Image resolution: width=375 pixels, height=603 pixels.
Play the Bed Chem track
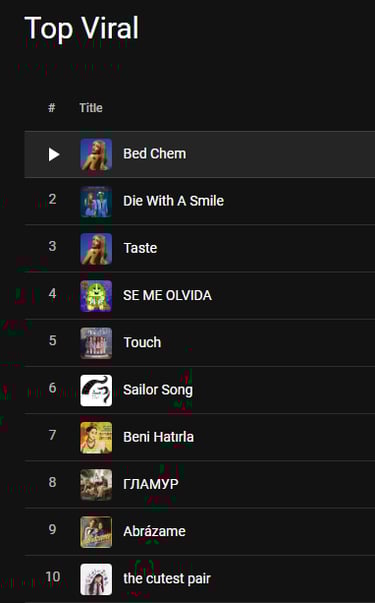(x=54, y=154)
